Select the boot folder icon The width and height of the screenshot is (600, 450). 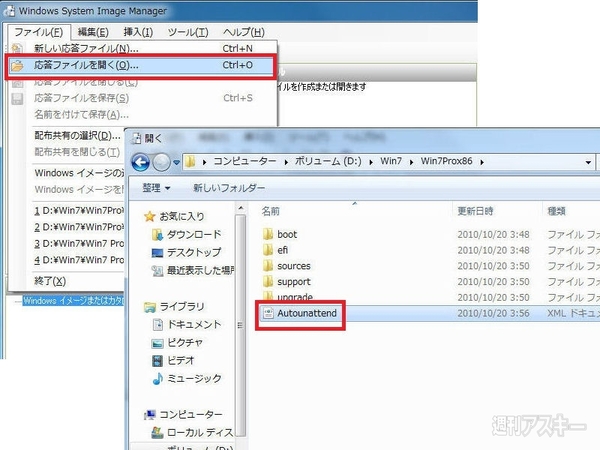click(x=268, y=234)
